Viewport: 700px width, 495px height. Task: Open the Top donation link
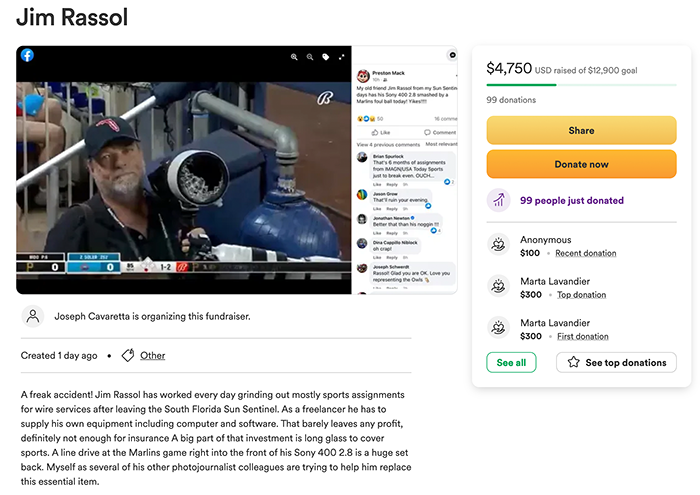(x=581, y=295)
